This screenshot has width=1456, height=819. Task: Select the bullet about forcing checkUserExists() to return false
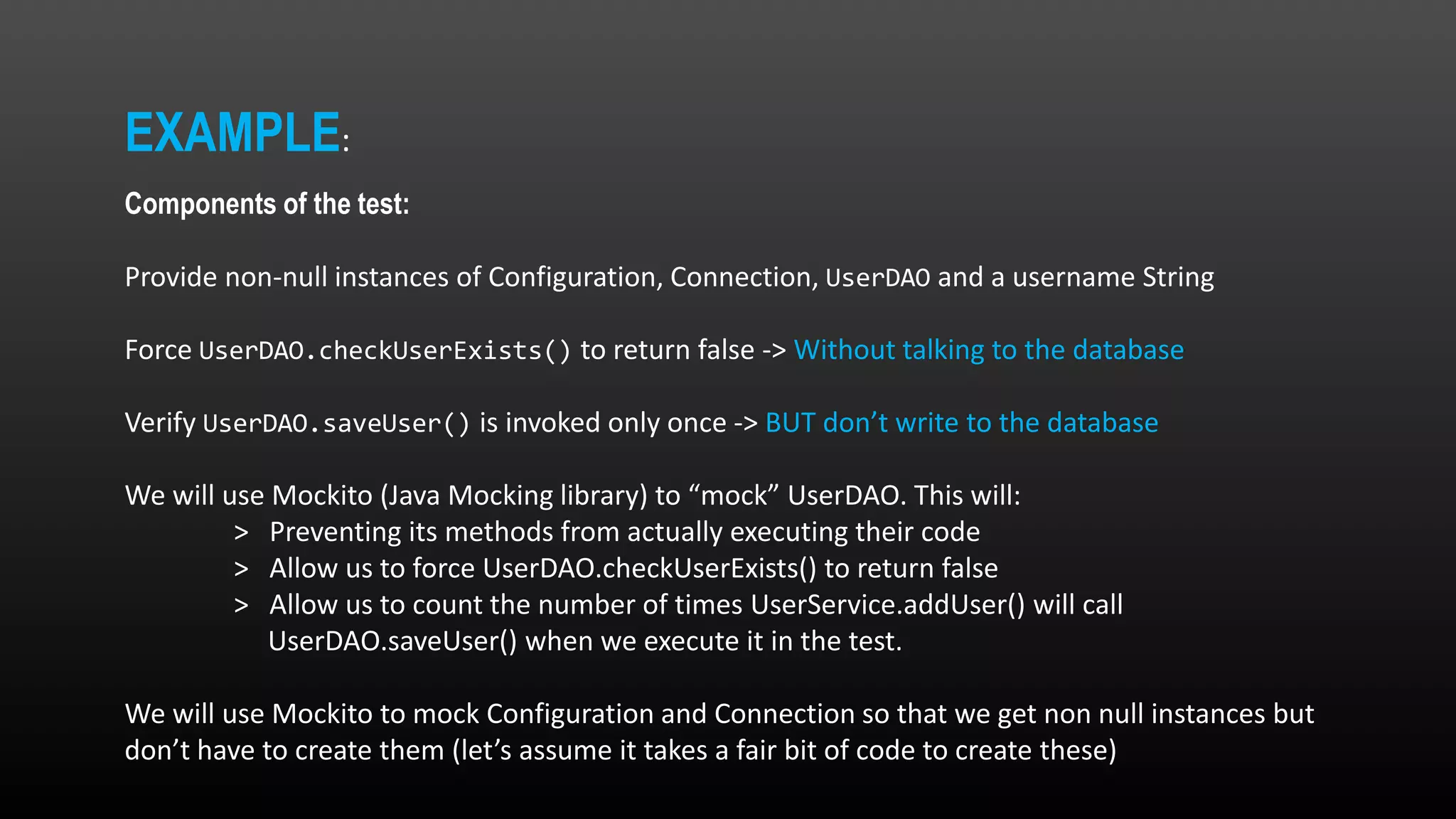tap(633, 569)
